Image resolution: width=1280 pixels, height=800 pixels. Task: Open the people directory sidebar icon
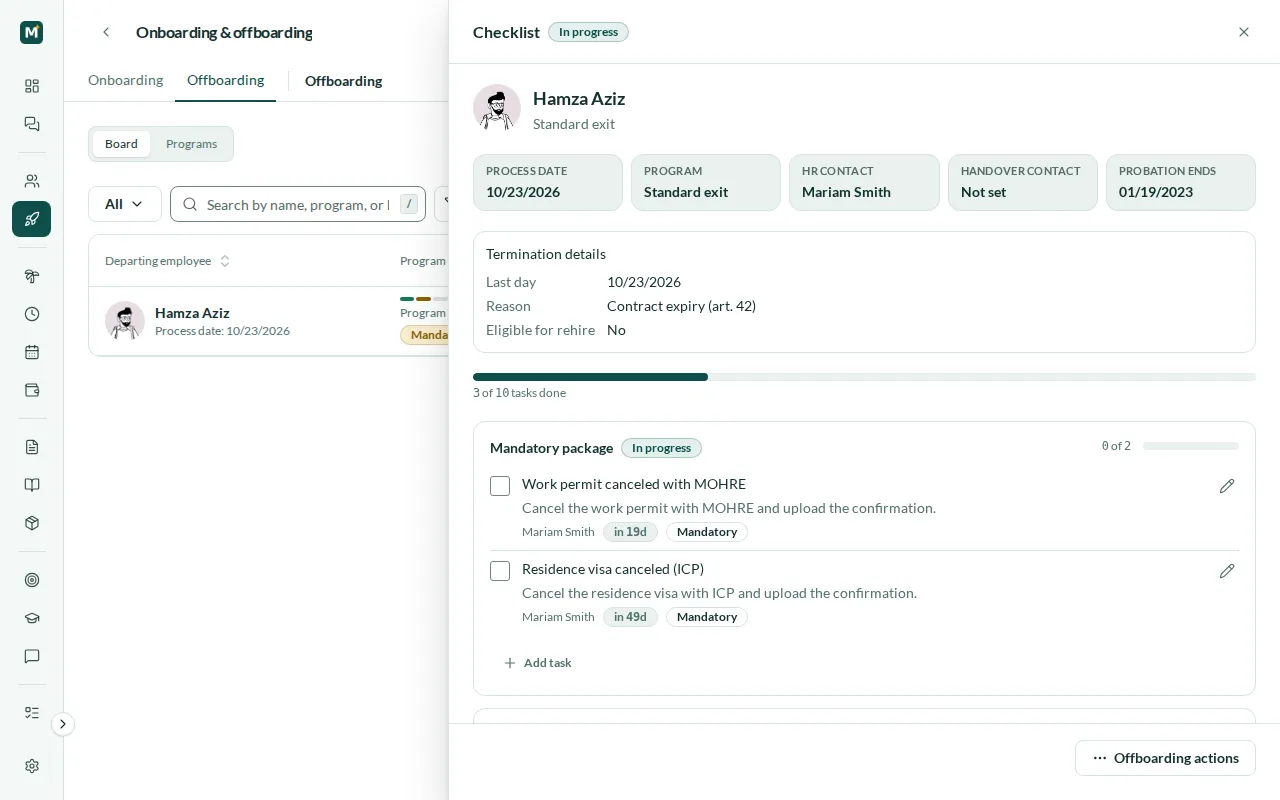(32, 181)
